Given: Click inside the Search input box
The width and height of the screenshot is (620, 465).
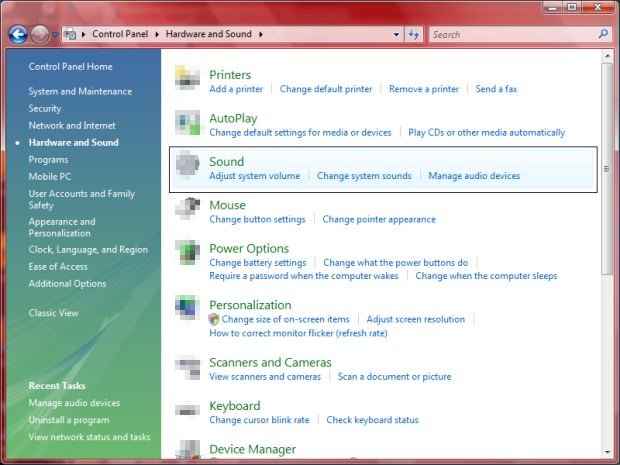Looking at the screenshot, I should 510,34.
